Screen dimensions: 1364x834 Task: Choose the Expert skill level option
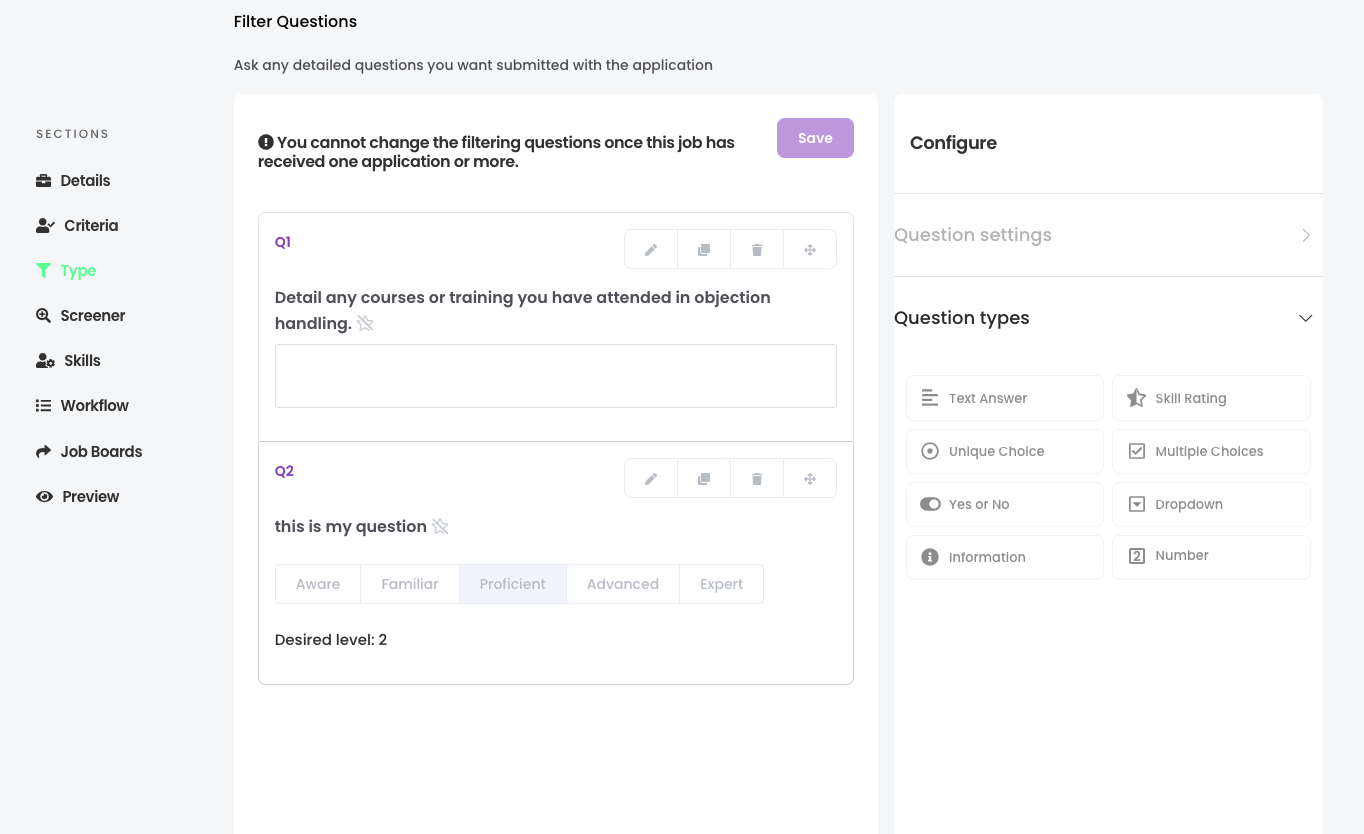(x=721, y=584)
